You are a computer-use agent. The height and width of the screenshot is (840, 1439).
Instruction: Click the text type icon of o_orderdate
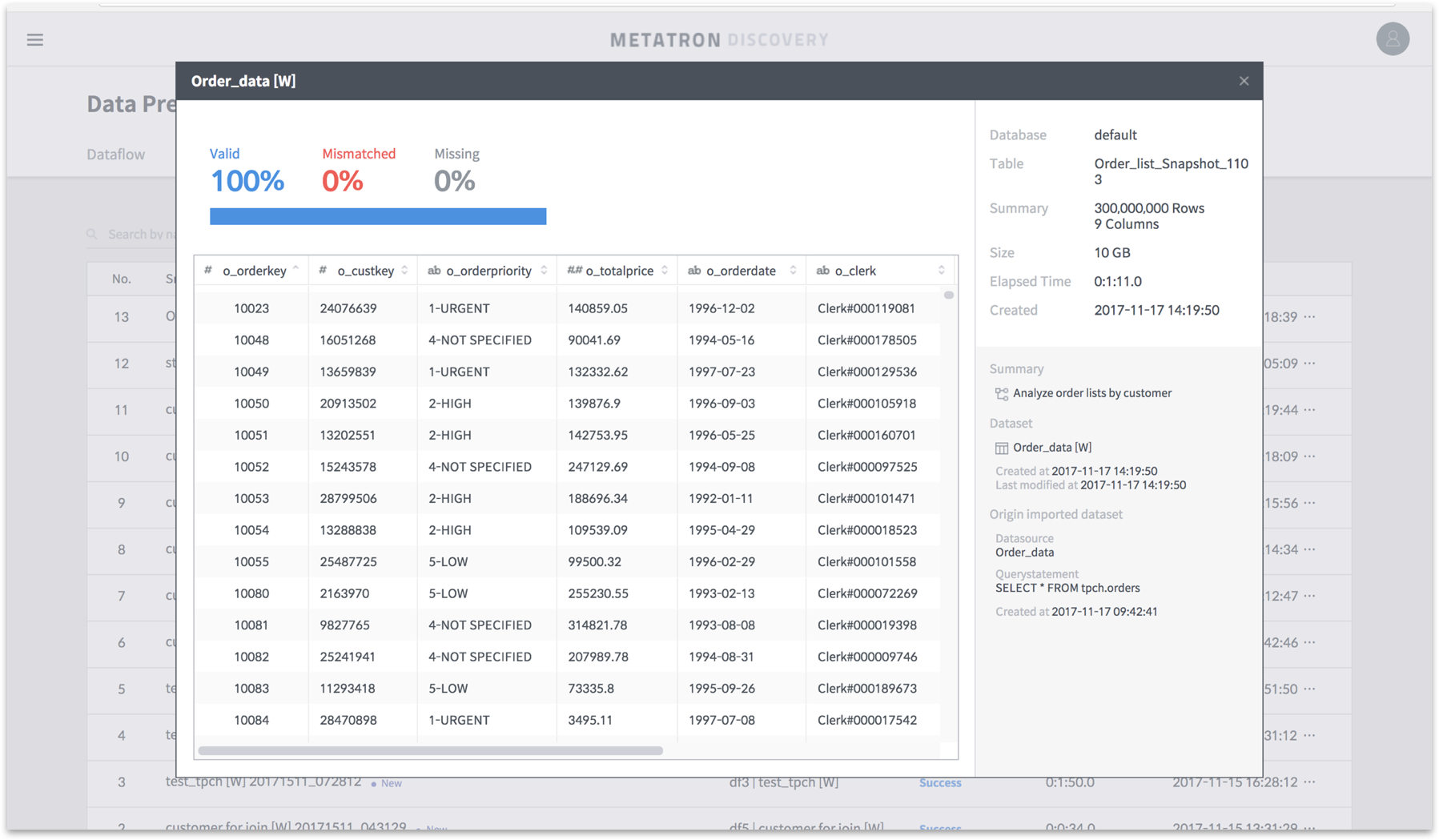(694, 271)
